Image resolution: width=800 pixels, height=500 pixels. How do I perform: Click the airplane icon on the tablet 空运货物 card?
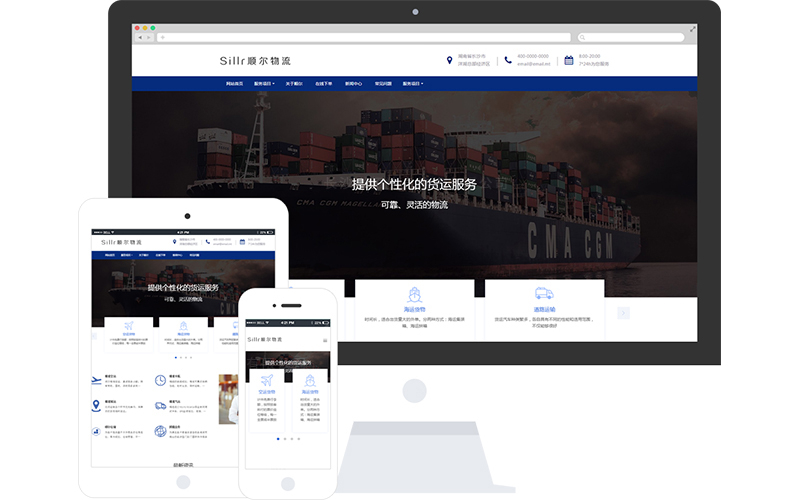coord(129,326)
